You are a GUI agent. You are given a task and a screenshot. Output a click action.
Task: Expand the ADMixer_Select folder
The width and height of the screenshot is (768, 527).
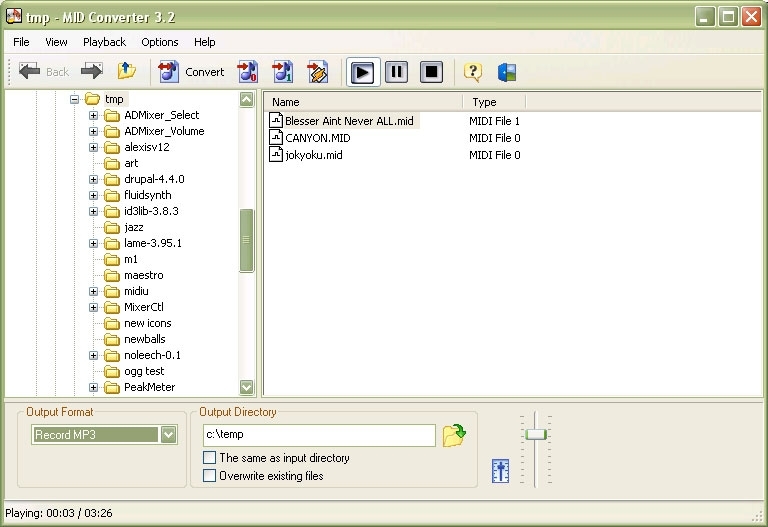point(94,116)
